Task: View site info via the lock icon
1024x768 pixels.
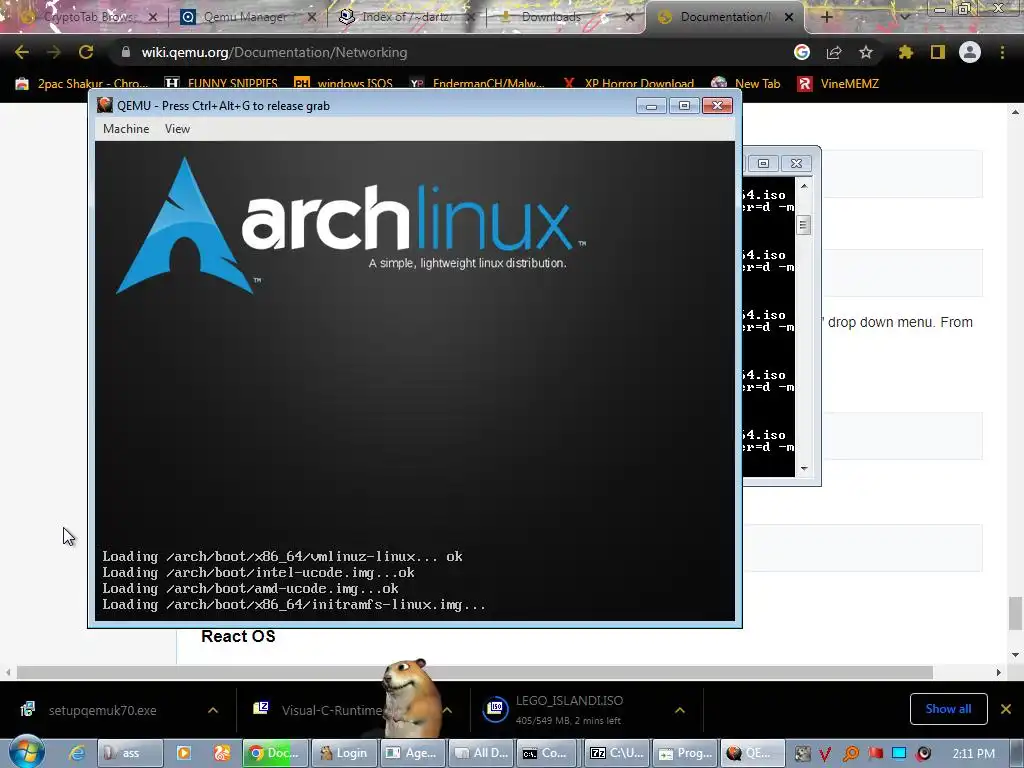Action: click(x=125, y=52)
